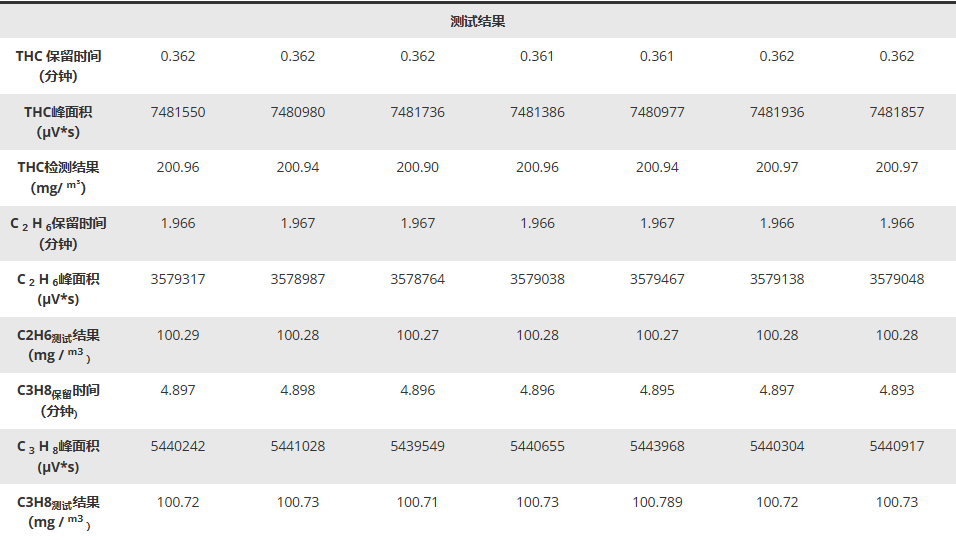Viewport: 956px width, 540px height.
Task: Click the C3H8测试结果 row label
Action: click(x=59, y=513)
